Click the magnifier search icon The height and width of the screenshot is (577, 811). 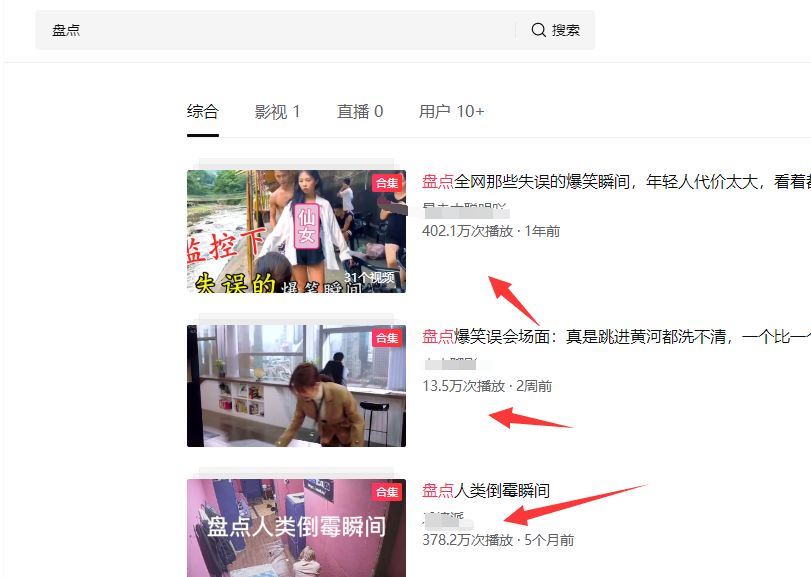pyautogui.click(x=538, y=30)
